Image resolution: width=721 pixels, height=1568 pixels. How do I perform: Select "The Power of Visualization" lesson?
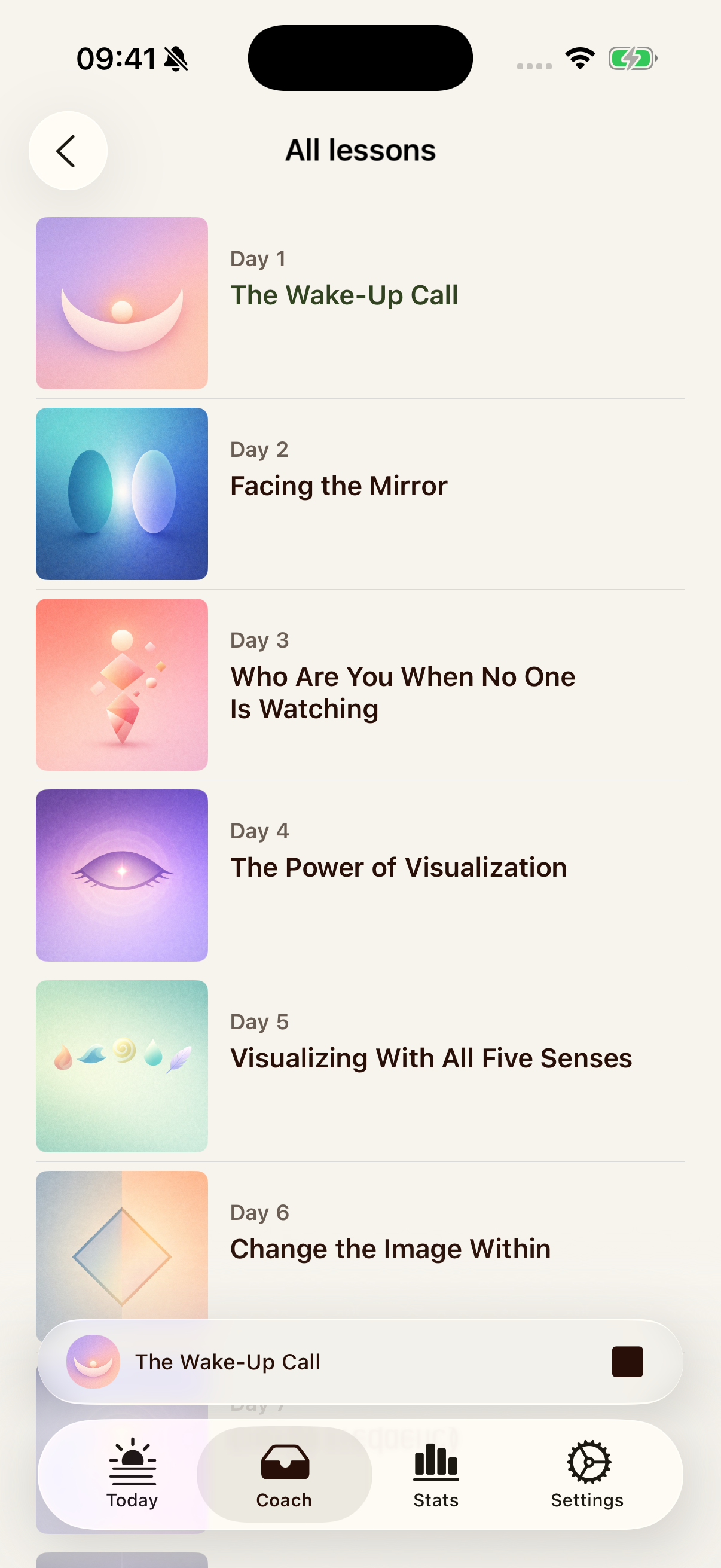[x=398, y=867]
